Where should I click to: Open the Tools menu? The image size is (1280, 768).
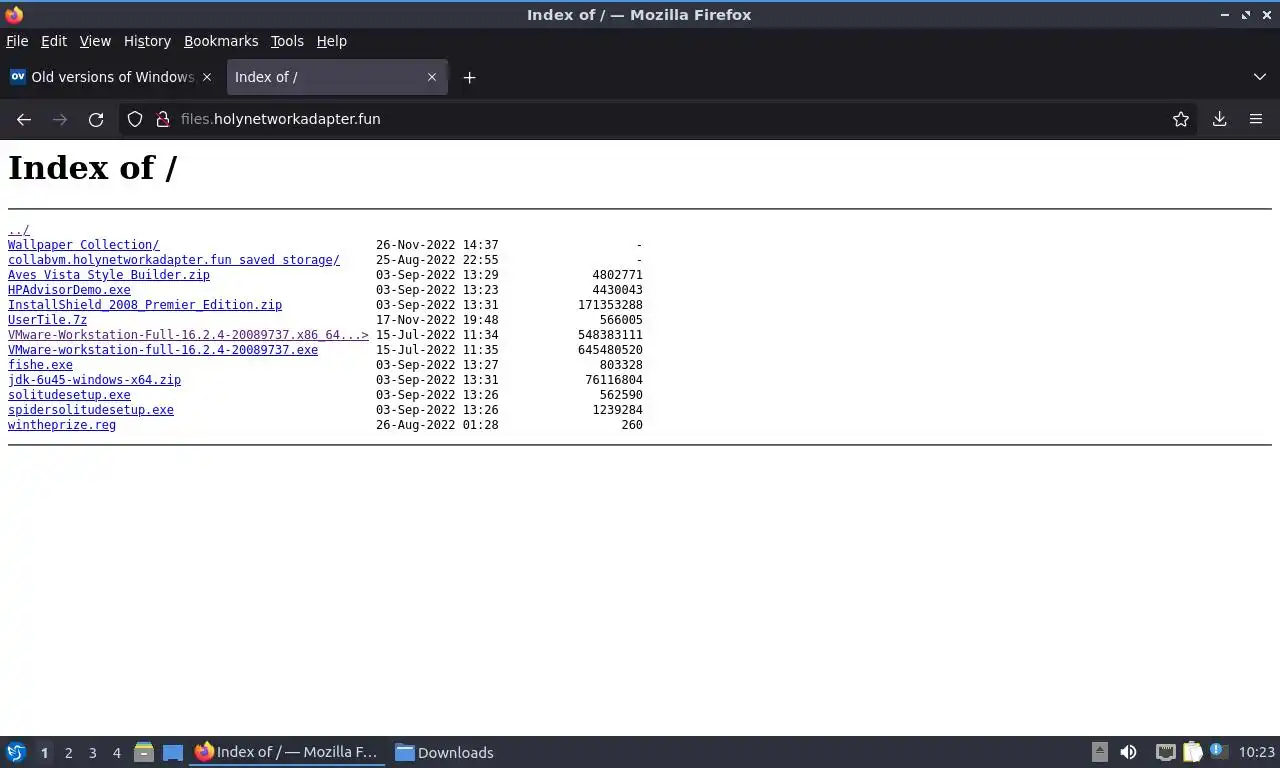point(287,41)
